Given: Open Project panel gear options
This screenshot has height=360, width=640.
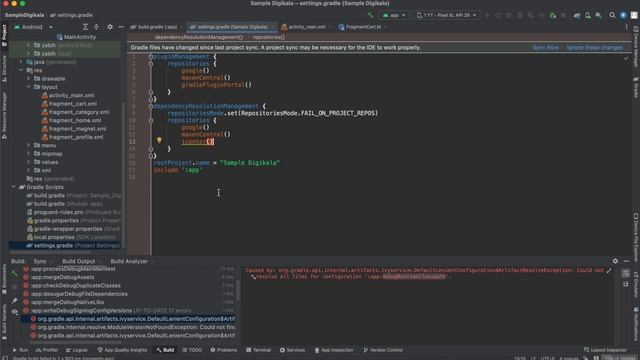Looking at the screenshot, I should (110, 27).
